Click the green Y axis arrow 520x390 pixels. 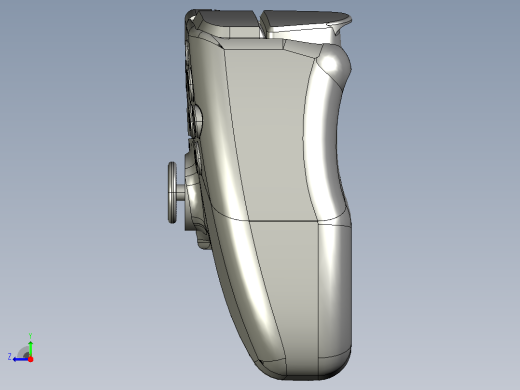coord(30,348)
